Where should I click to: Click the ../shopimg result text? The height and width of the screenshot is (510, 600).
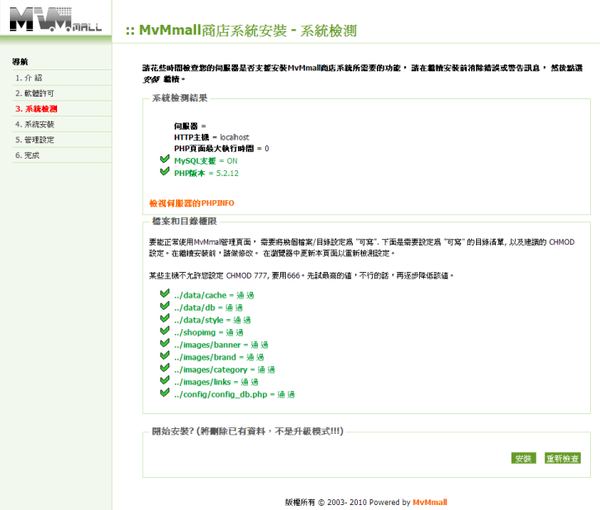pyautogui.click(x=209, y=332)
